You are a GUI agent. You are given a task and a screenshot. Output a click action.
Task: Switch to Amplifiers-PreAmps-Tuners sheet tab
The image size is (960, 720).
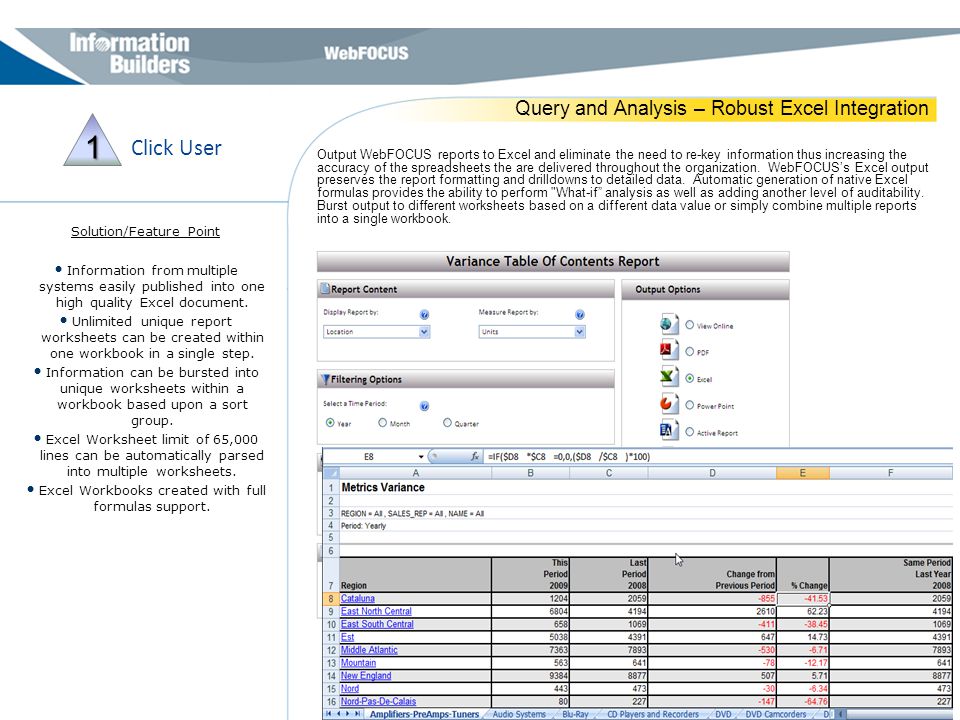point(424,714)
